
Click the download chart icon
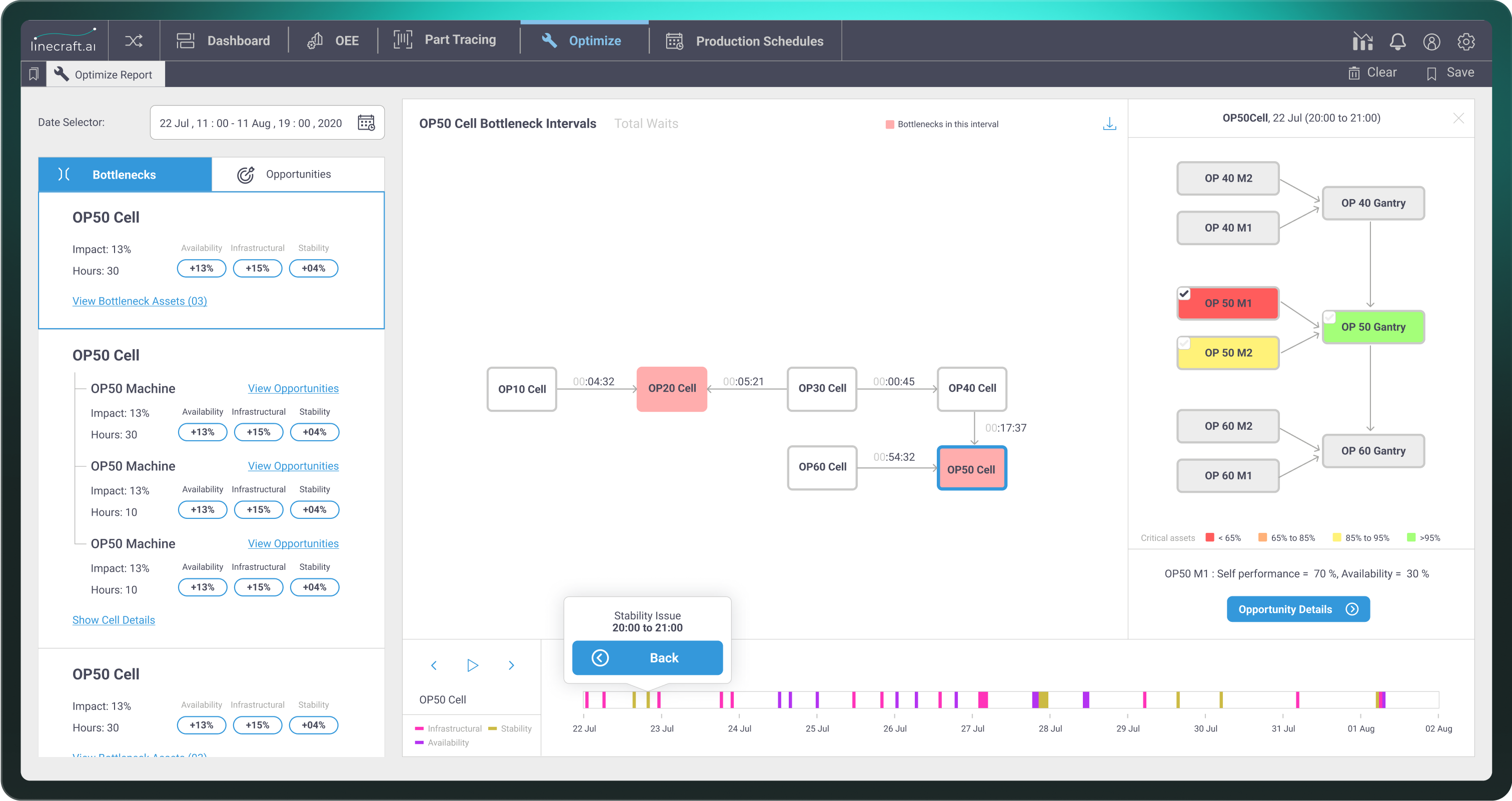[1109, 123]
